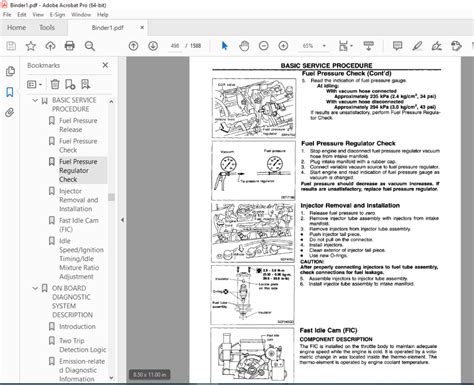
Task: Add a new bookmark icon
Action: coord(70,84)
